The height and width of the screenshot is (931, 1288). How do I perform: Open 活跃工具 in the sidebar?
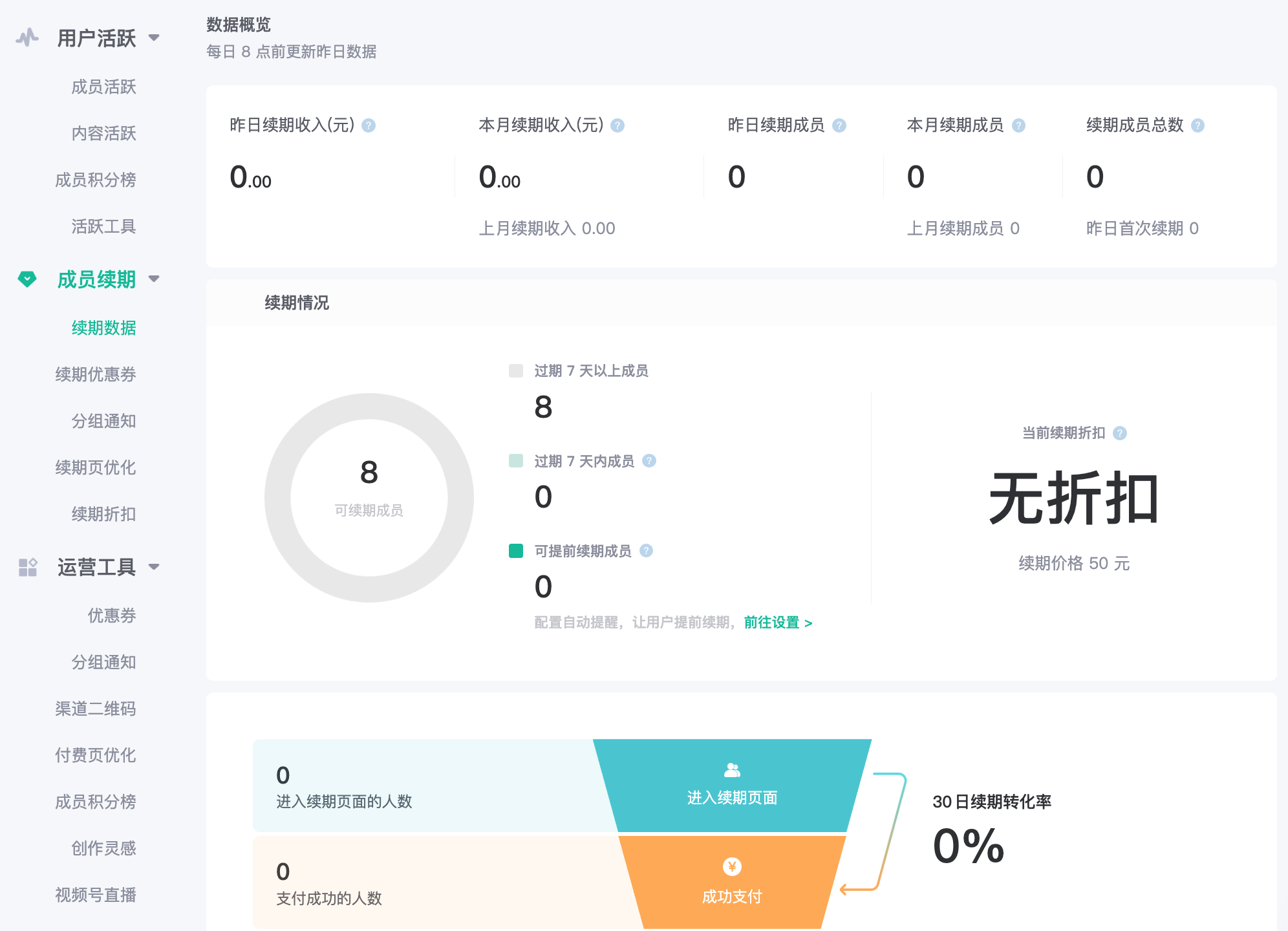point(103,226)
